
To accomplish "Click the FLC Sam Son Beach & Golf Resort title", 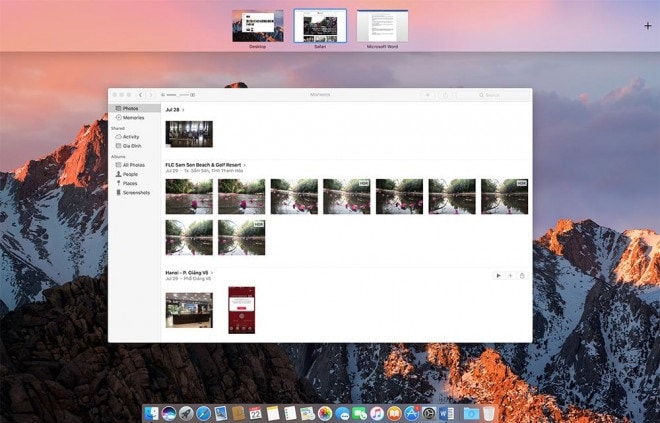I will [x=203, y=165].
